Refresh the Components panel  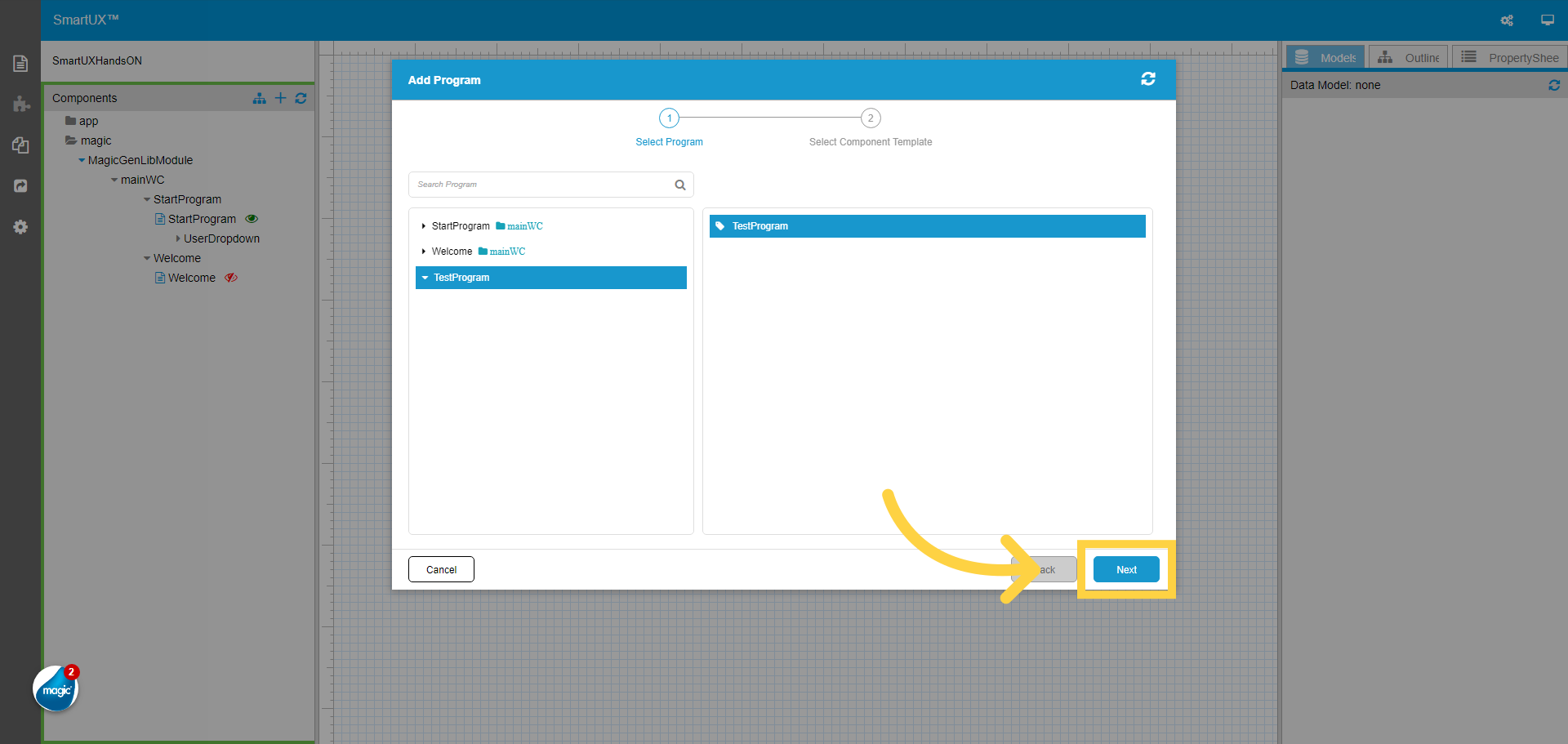301,98
